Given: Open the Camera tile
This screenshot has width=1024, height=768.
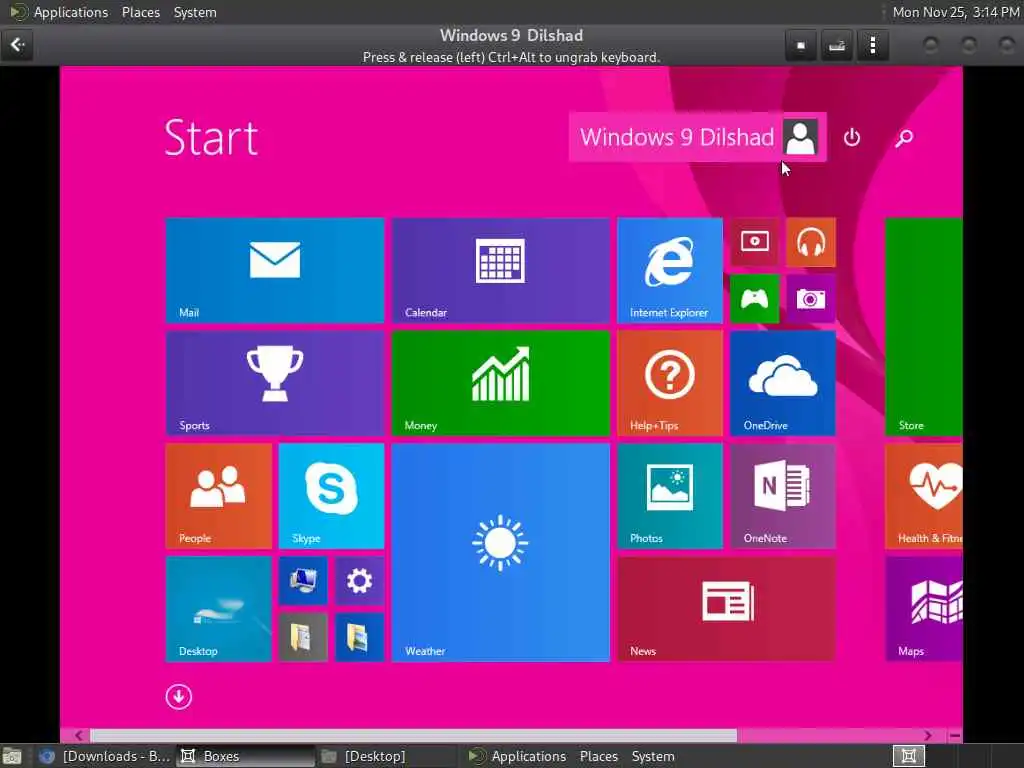Looking at the screenshot, I should (811, 298).
